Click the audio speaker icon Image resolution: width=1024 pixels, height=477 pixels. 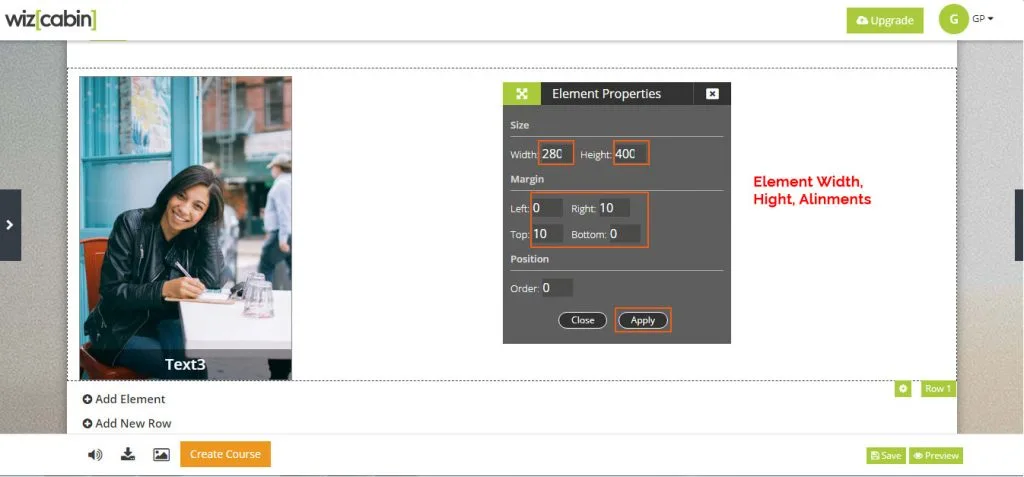click(95, 455)
